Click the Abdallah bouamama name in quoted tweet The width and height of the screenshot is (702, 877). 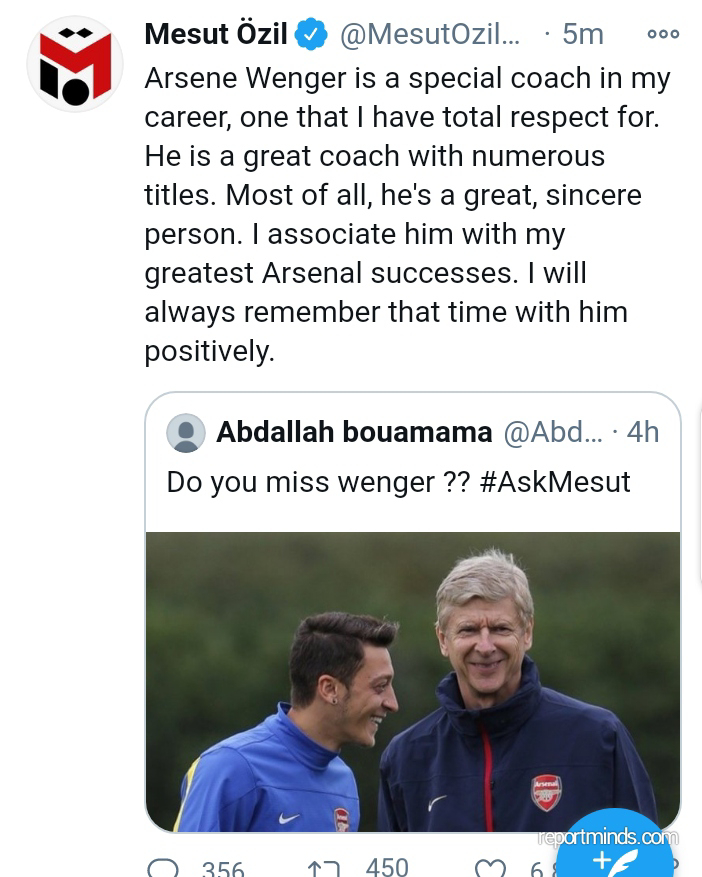coord(354,432)
